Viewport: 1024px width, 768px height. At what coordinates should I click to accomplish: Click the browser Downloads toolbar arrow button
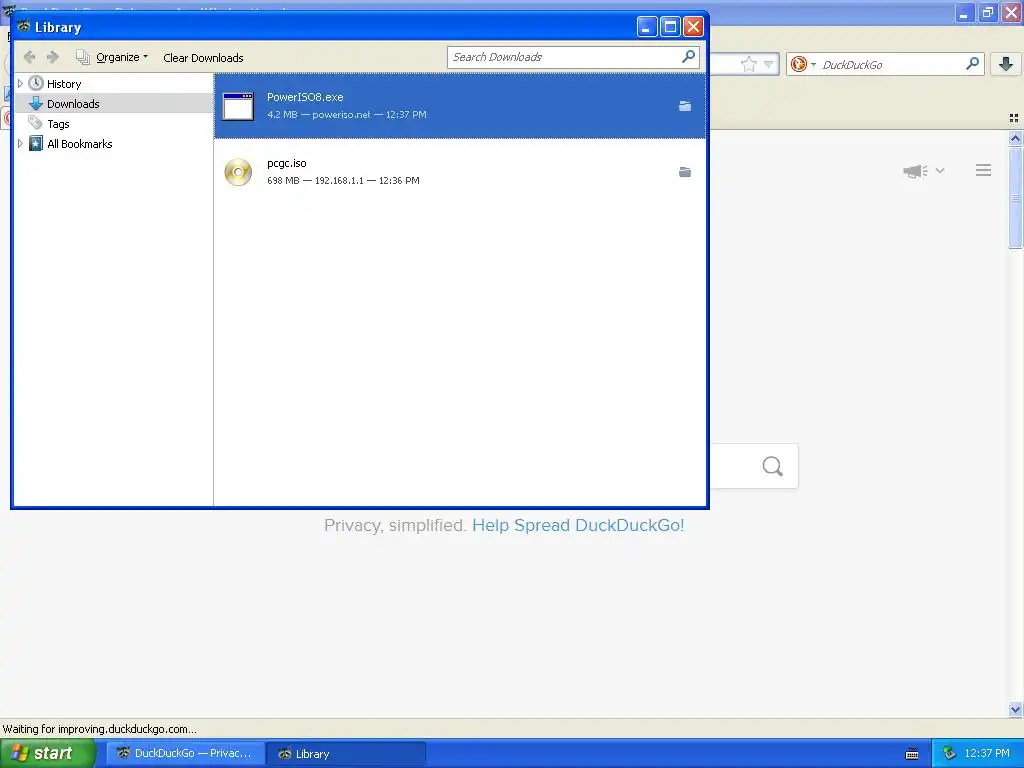point(1006,64)
